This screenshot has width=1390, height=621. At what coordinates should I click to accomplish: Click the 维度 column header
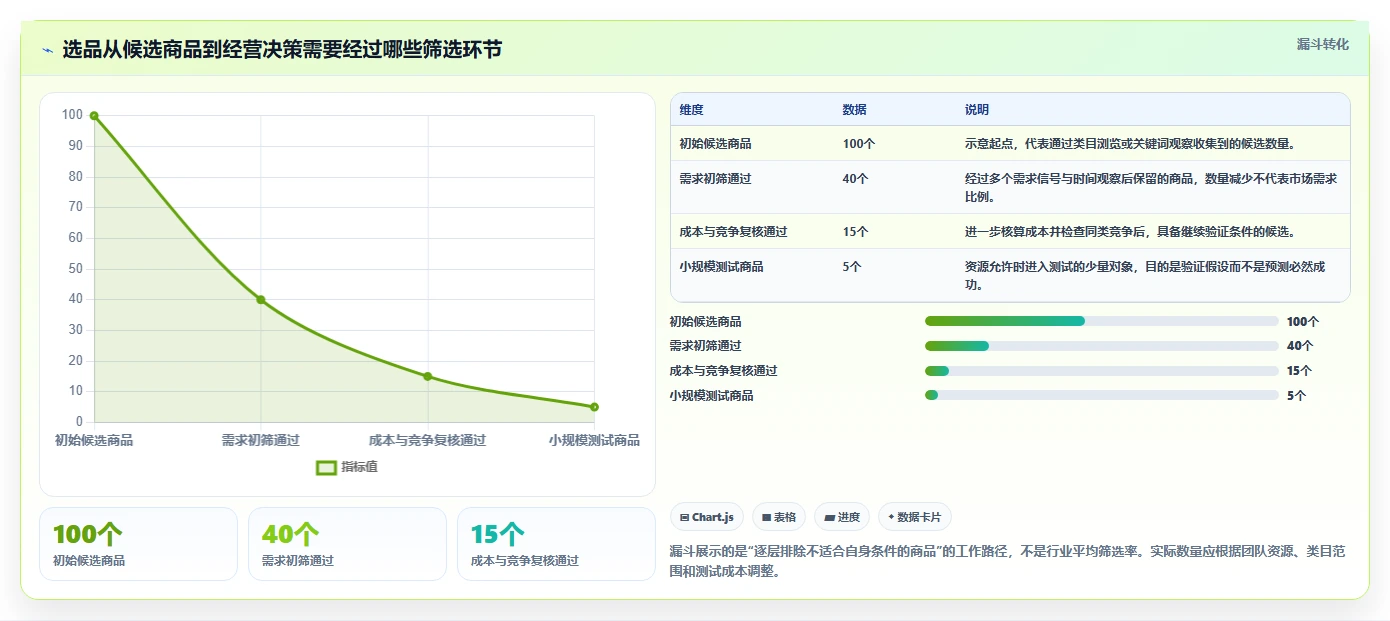pos(691,110)
